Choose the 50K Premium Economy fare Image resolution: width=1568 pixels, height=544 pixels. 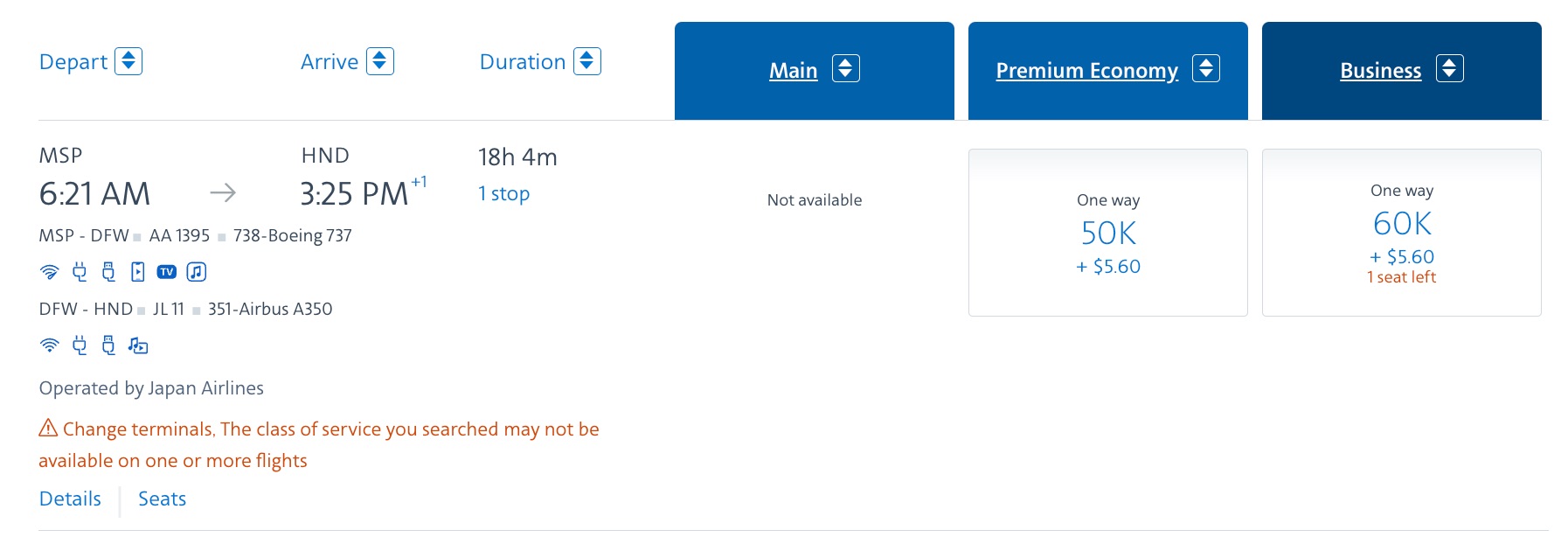[x=1107, y=233]
